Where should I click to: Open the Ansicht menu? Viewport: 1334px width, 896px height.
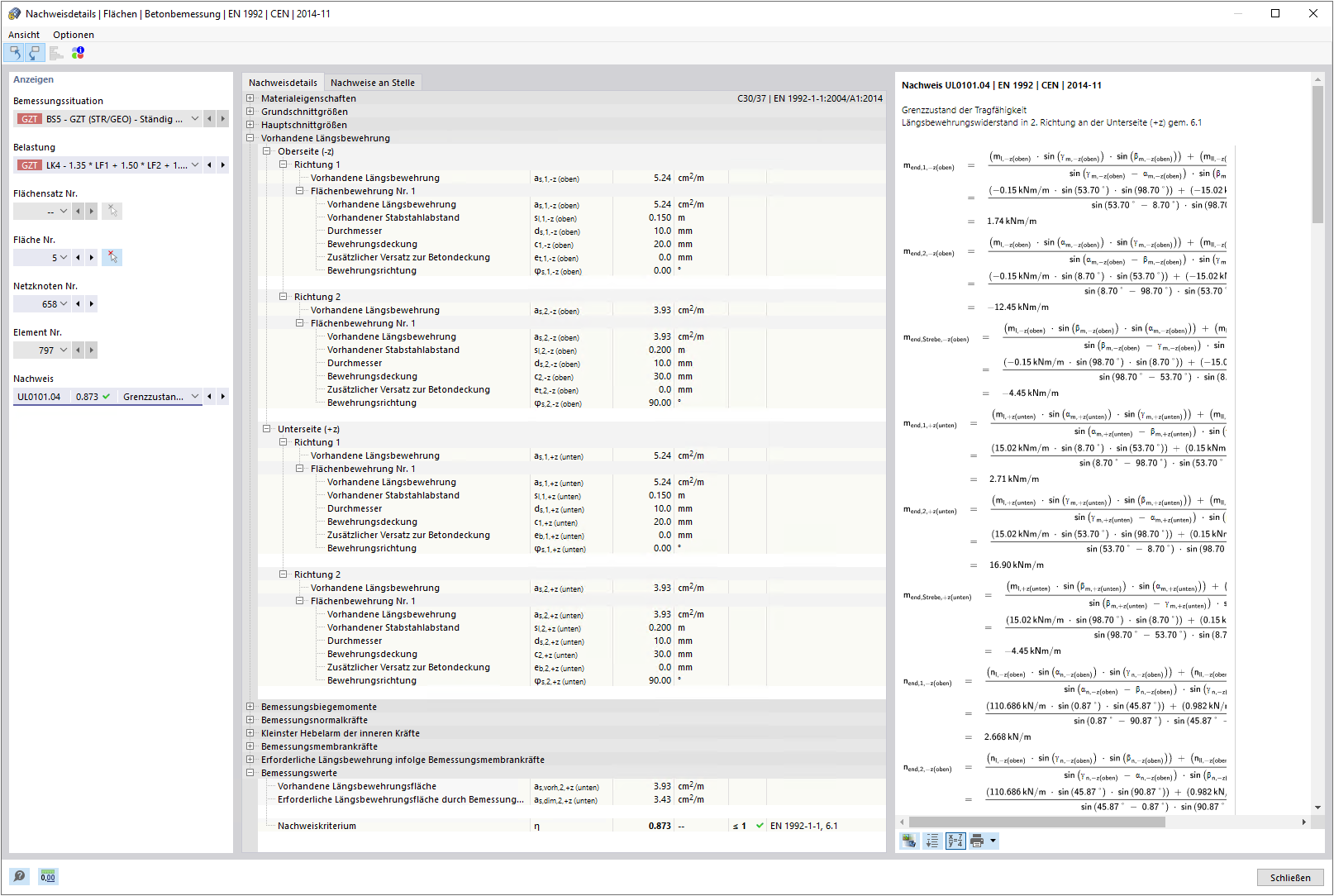[x=24, y=35]
